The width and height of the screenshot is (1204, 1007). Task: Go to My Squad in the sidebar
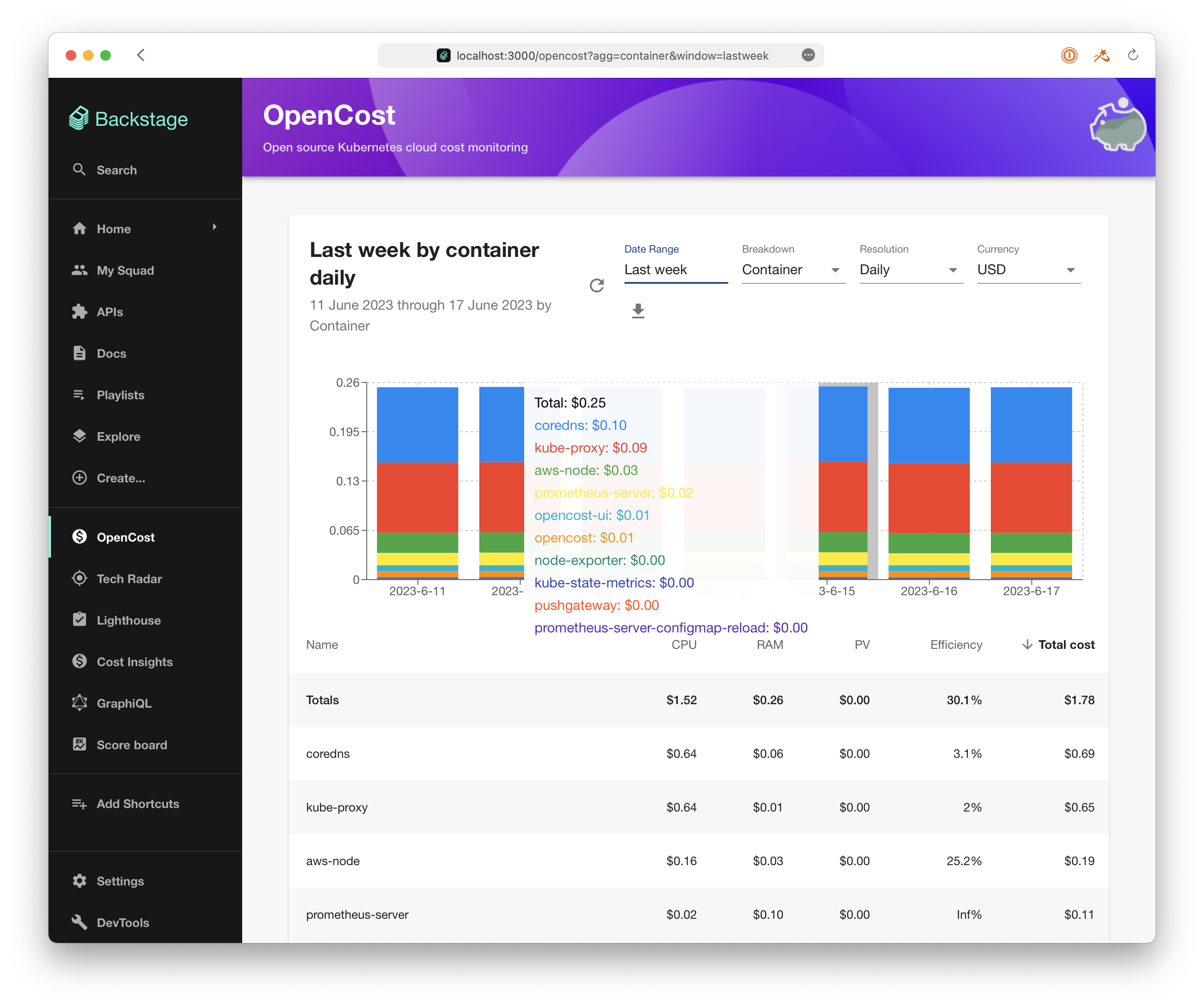(x=125, y=270)
